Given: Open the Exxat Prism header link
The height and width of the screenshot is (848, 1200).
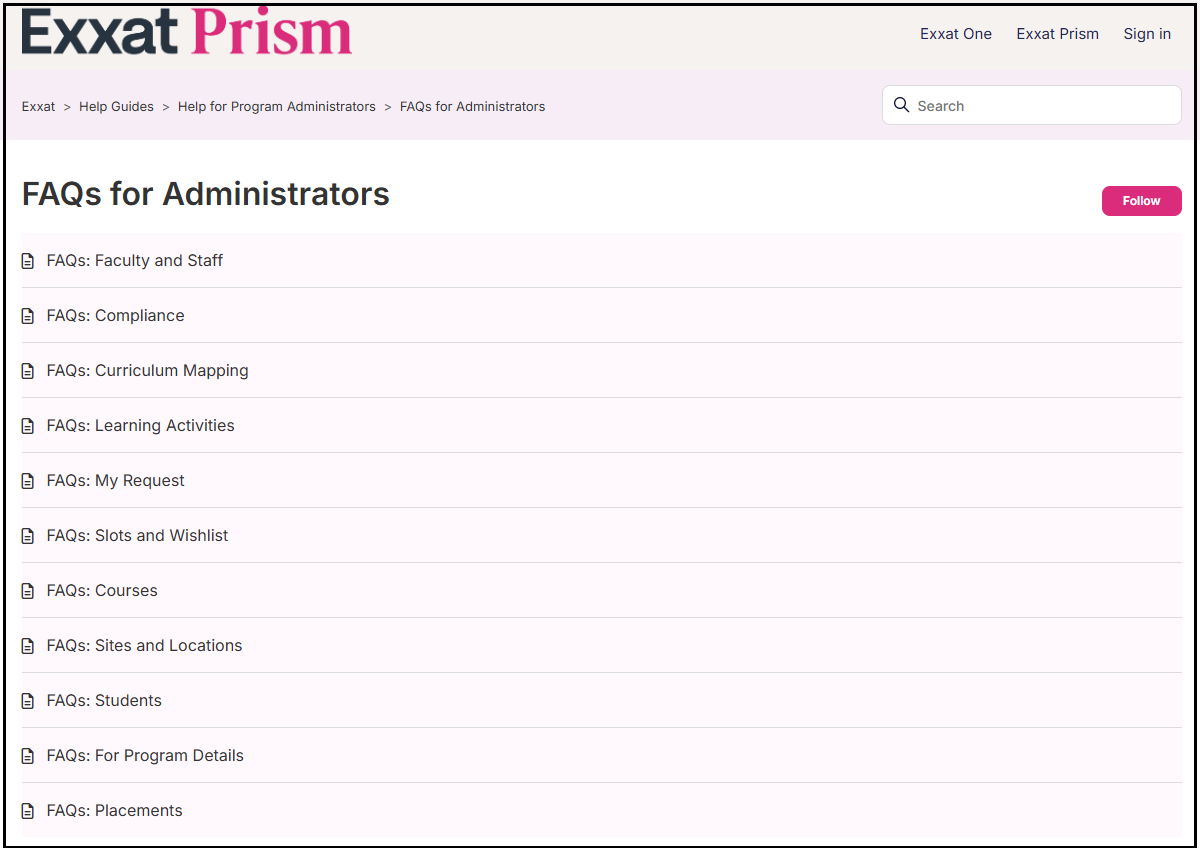Looking at the screenshot, I should (x=1057, y=34).
